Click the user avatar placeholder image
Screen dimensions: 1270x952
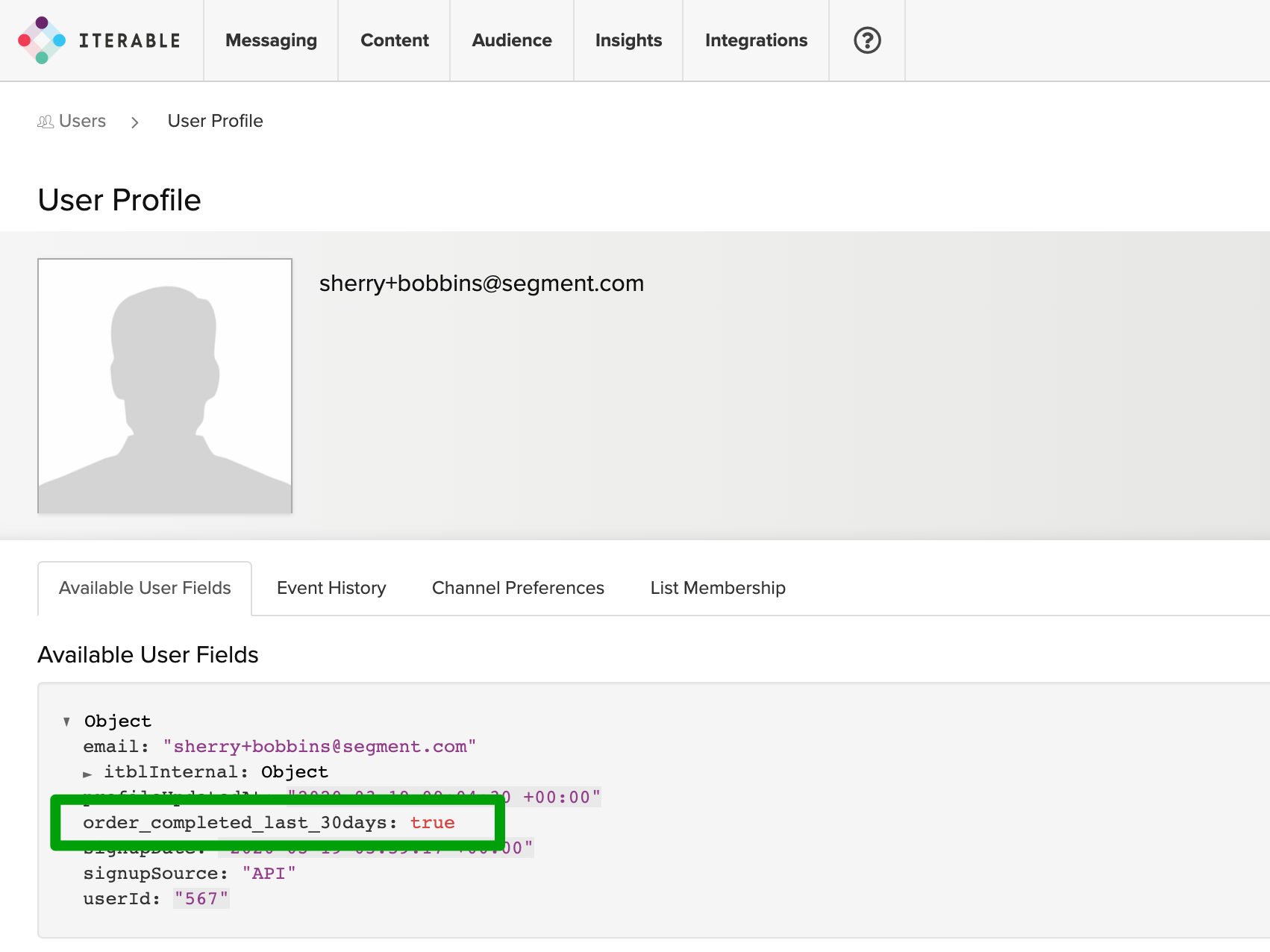click(164, 385)
